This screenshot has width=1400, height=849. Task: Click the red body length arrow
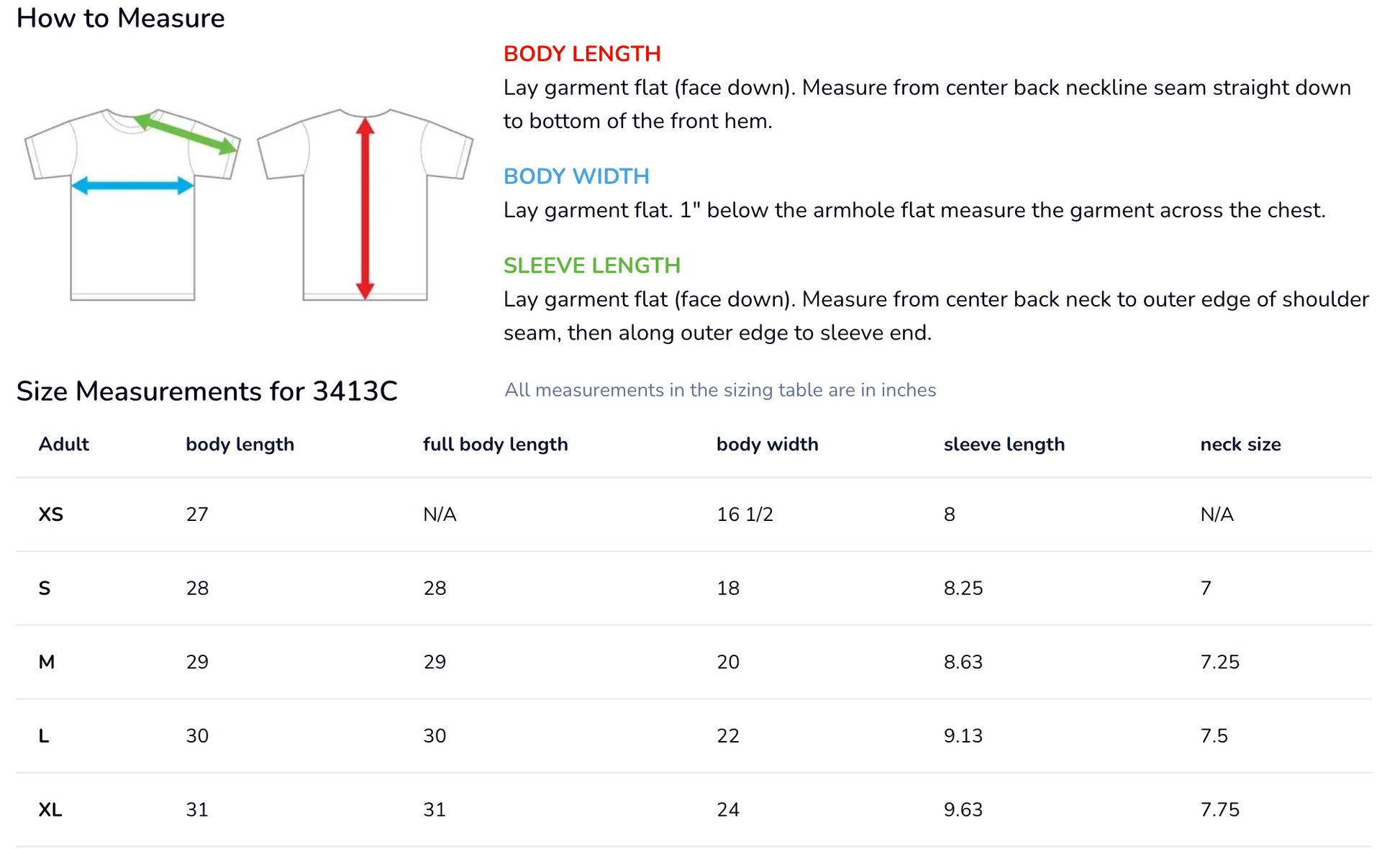tap(365, 208)
